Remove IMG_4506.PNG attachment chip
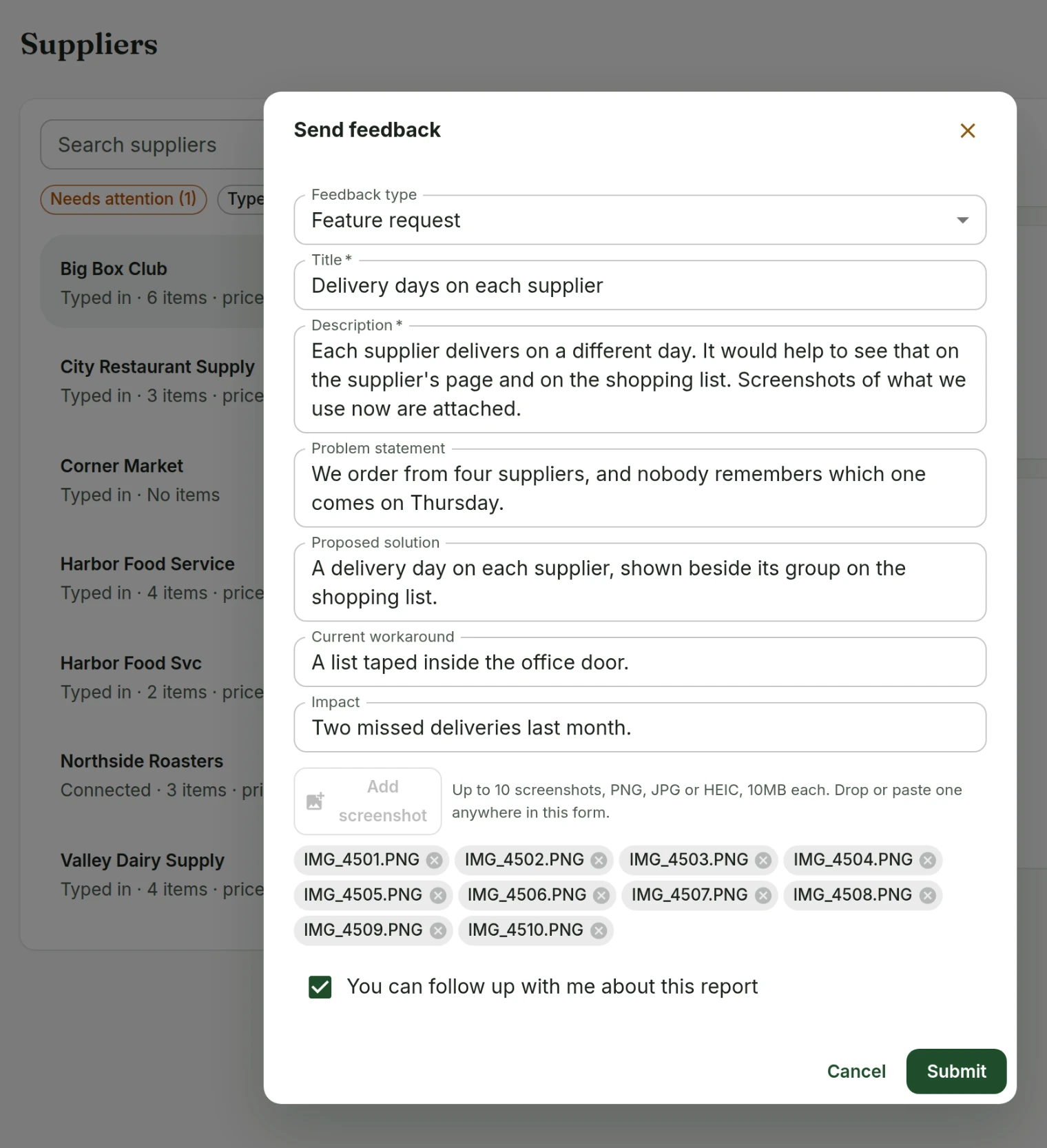 (601, 895)
